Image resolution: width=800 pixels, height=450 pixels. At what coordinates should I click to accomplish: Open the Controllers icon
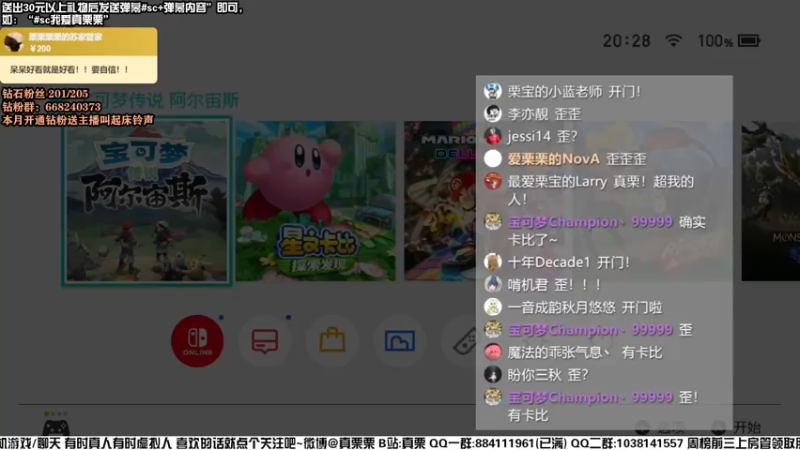(x=464, y=341)
